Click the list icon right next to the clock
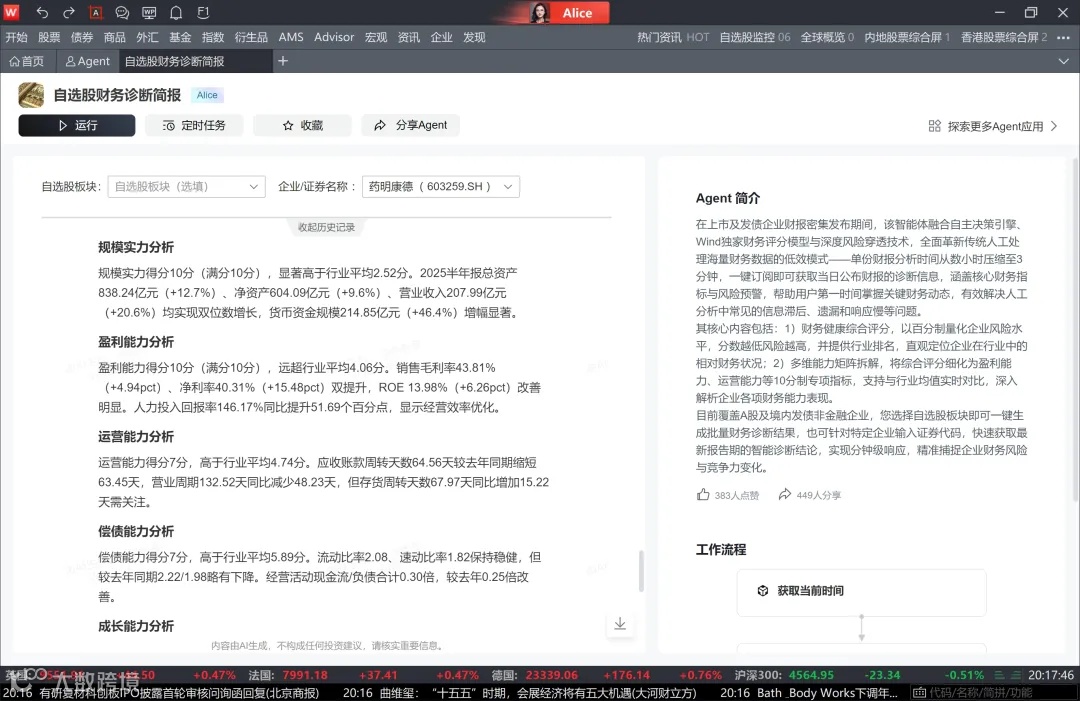This screenshot has height=701, width=1080. (x=1015, y=675)
